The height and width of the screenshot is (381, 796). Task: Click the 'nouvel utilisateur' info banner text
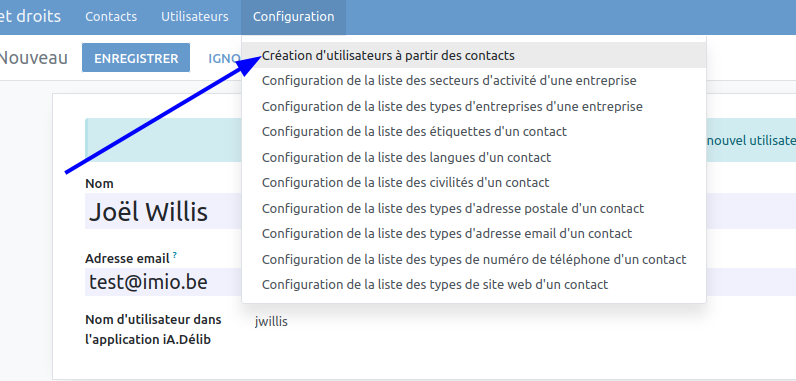[x=751, y=141]
